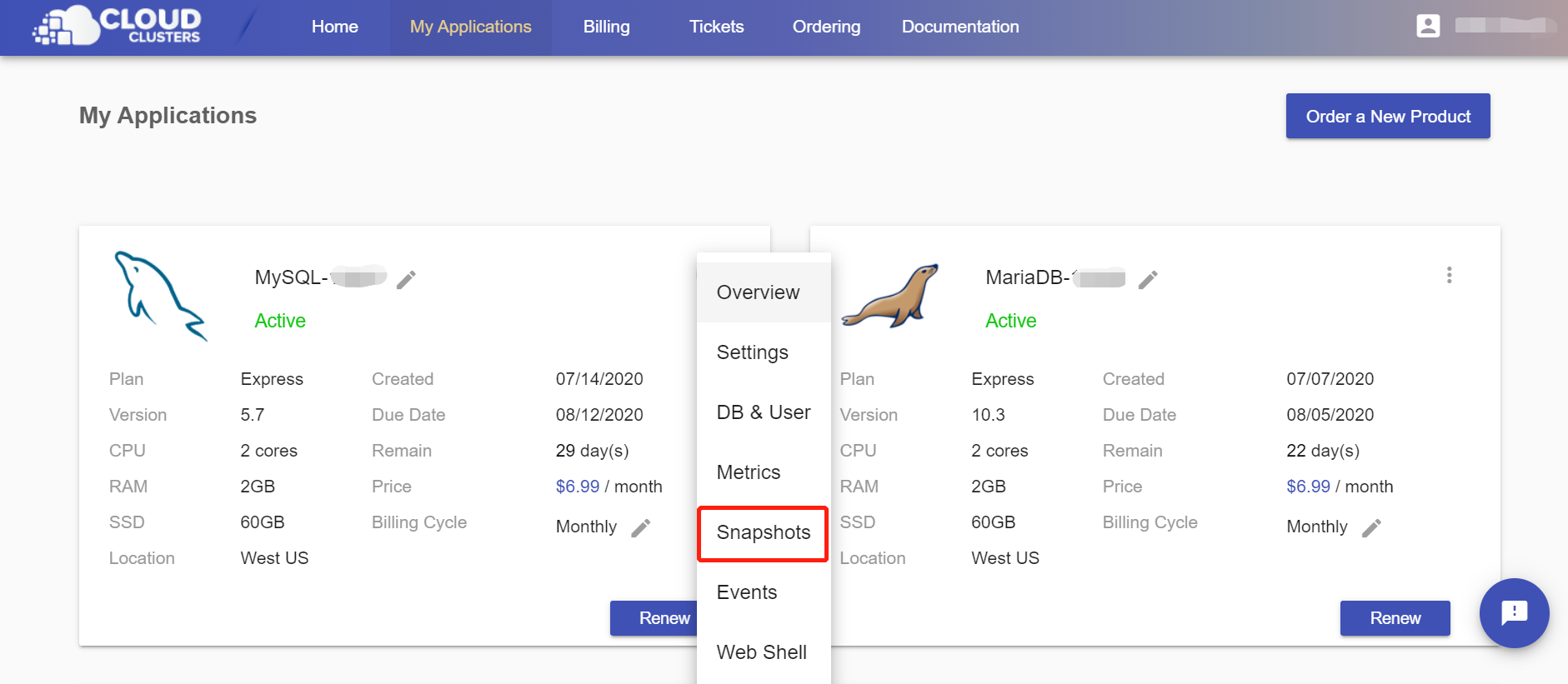Screen dimensions: 1568x684
Task: Click MariaDB created date 07/07/2020
Action: click(1330, 379)
